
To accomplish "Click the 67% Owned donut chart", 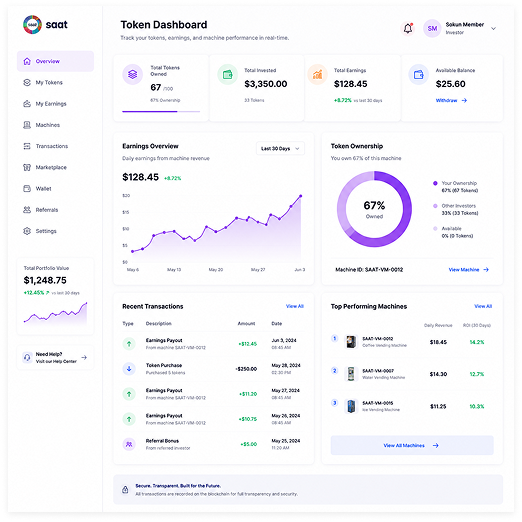I will click(x=374, y=209).
